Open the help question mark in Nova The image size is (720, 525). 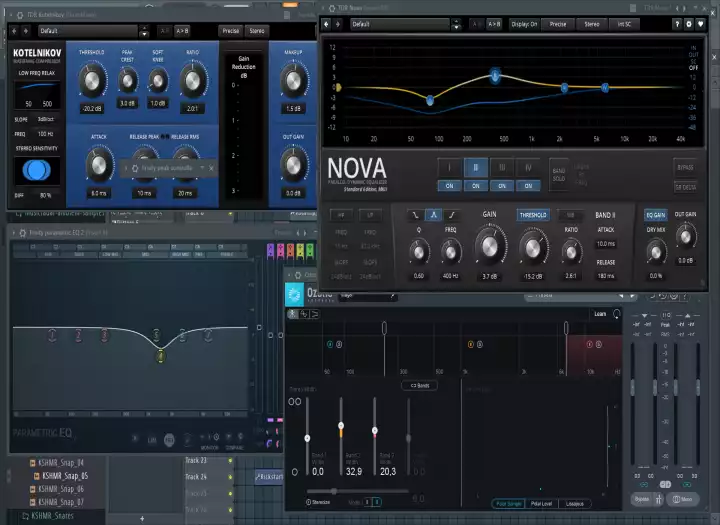tap(677, 24)
